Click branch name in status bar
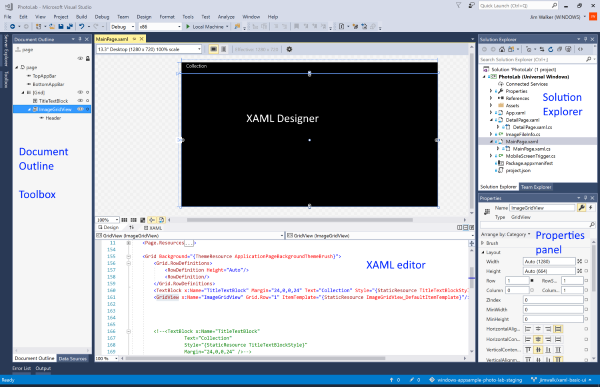Screen dimensions: 600x387 tap(562, 380)
